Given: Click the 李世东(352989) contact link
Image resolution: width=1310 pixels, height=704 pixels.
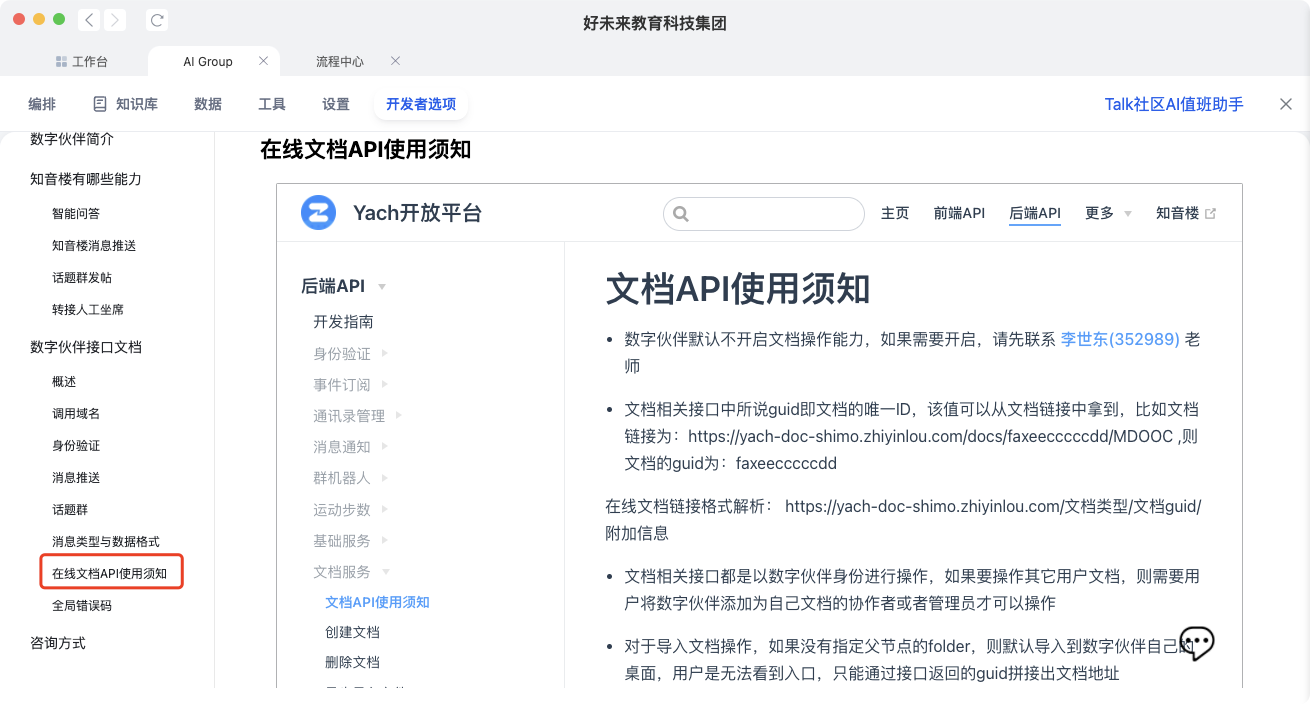Looking at the screenshot, I should [x=1120, y=339].
